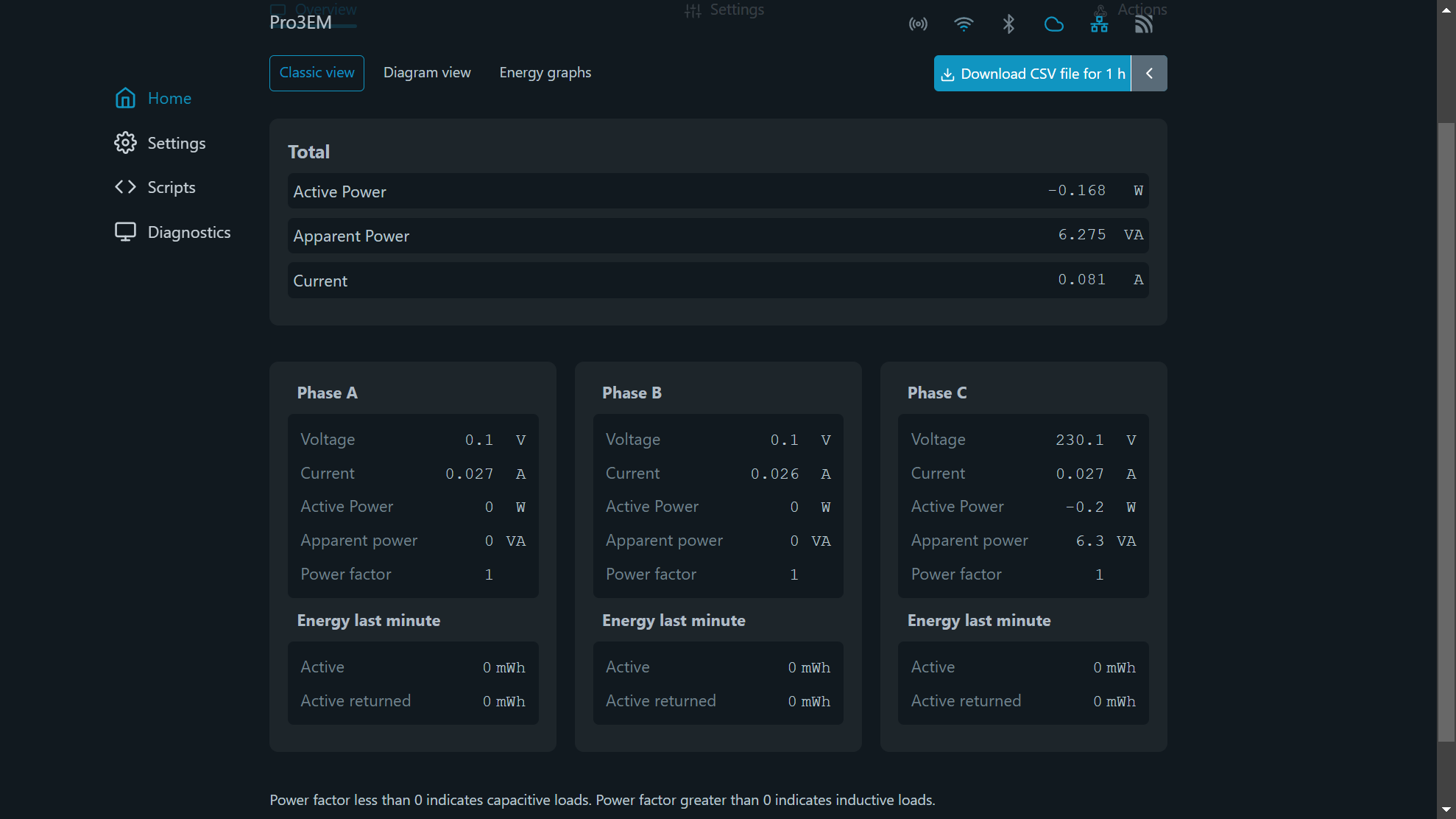Viewport: 1456px width, 819px height.
Task: Select the Classic view option
Action: pos(317,72)
